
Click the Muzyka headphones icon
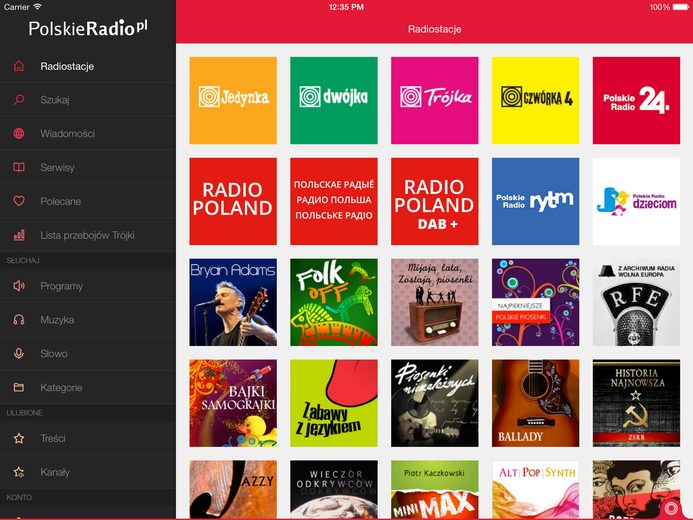click(19, 320)
